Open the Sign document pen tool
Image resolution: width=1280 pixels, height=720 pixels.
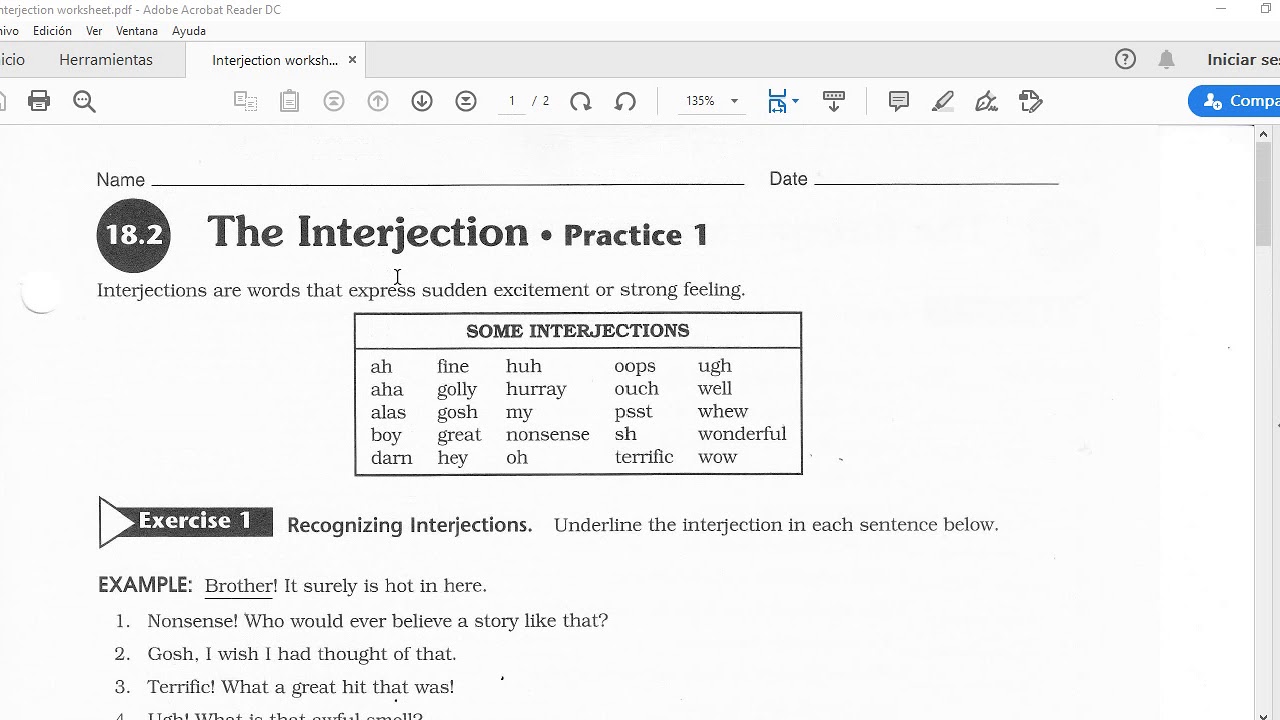click(987, 101)
